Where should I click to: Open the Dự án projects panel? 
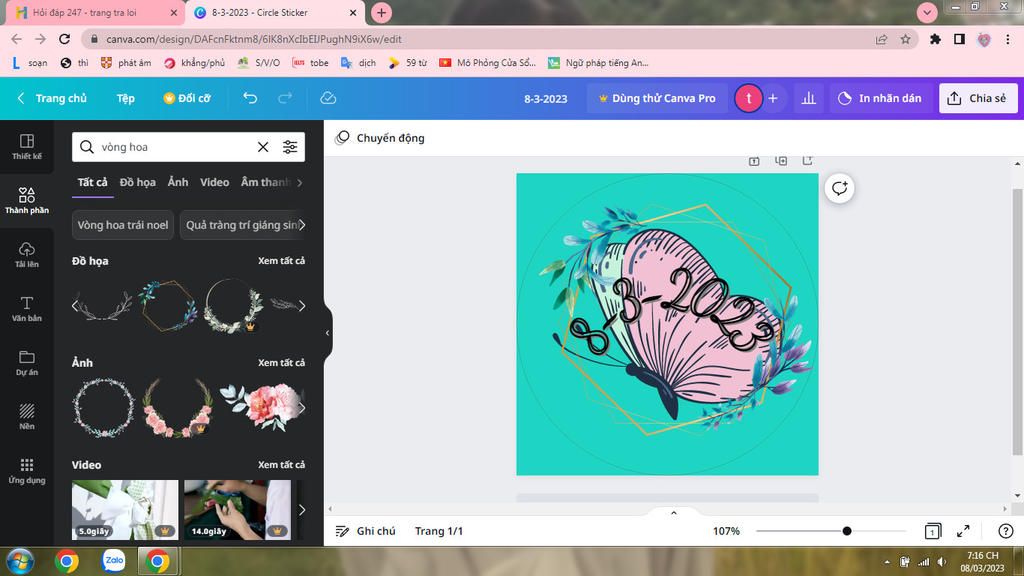point(27,363)
